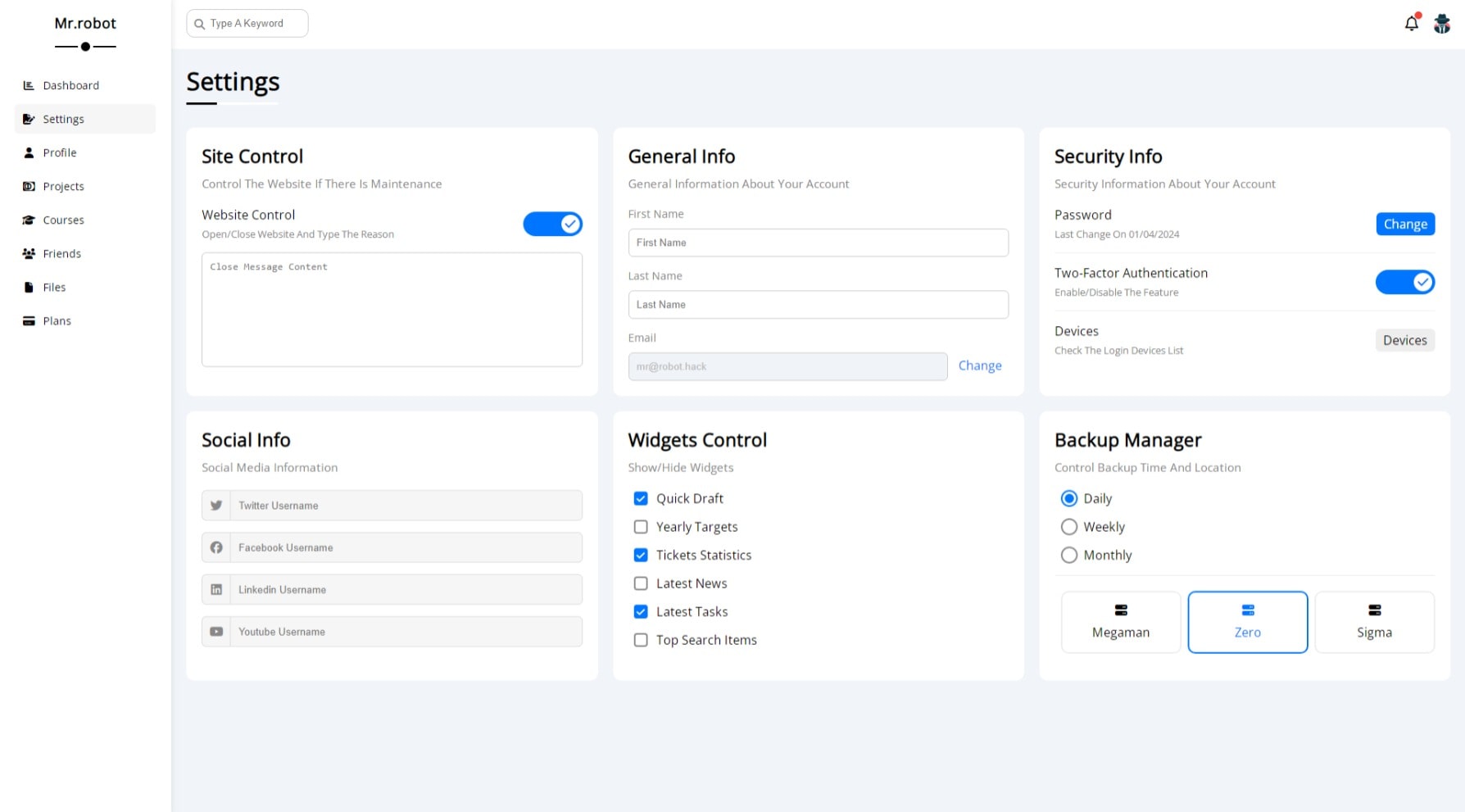Go to the Projects page in the sidebar
This screenshot has width=1465, height=812.
[63, 186]
